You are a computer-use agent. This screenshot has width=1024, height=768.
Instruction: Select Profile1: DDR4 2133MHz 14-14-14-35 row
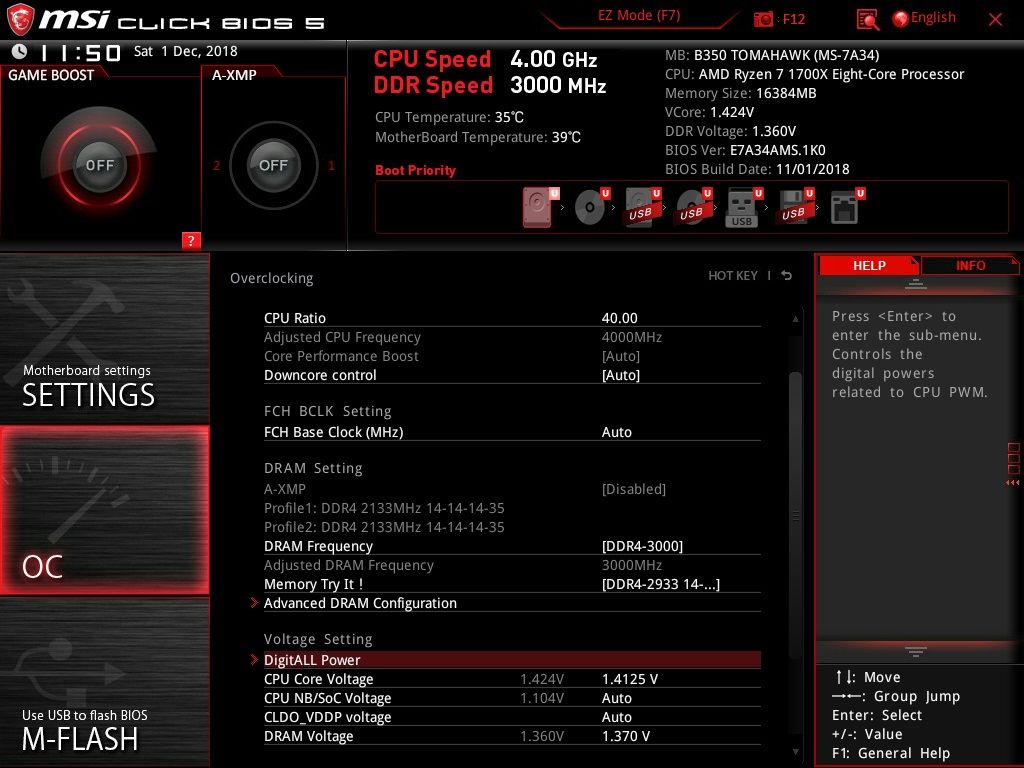point(512,508)
